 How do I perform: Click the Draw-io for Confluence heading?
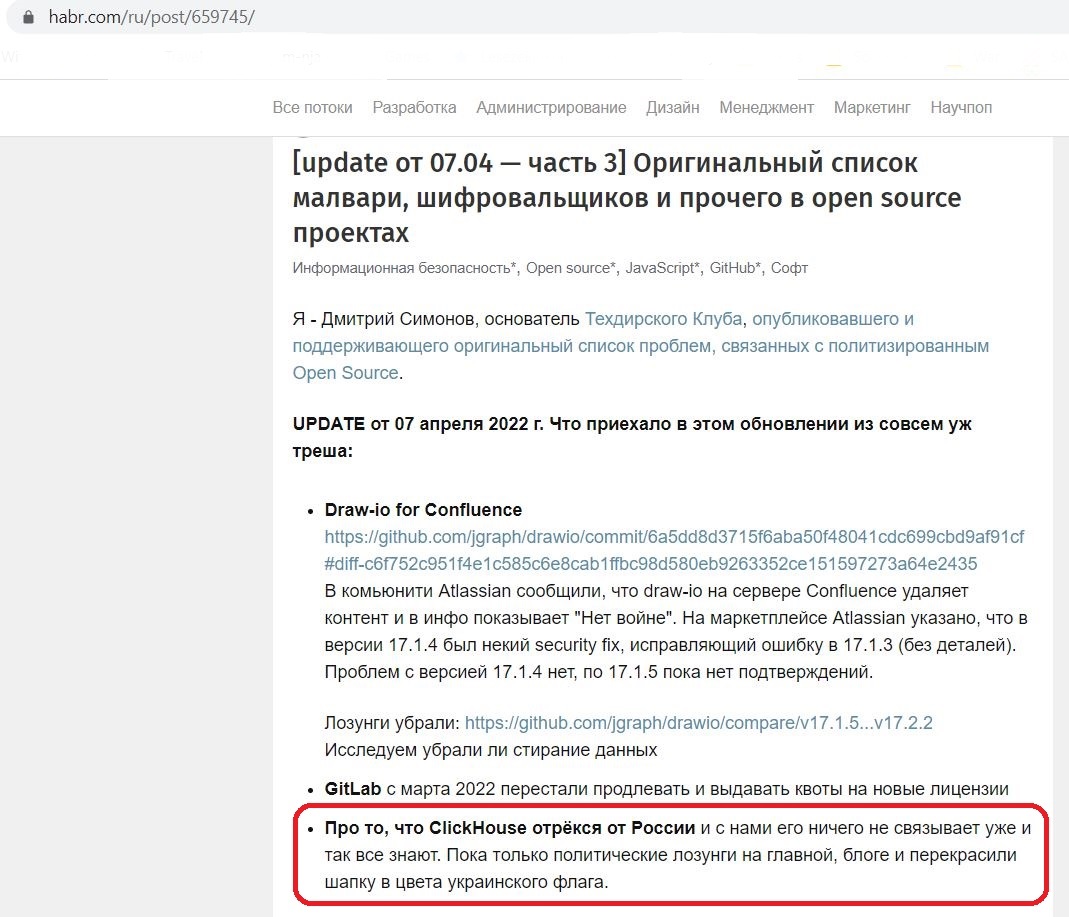tap(423, 510)
